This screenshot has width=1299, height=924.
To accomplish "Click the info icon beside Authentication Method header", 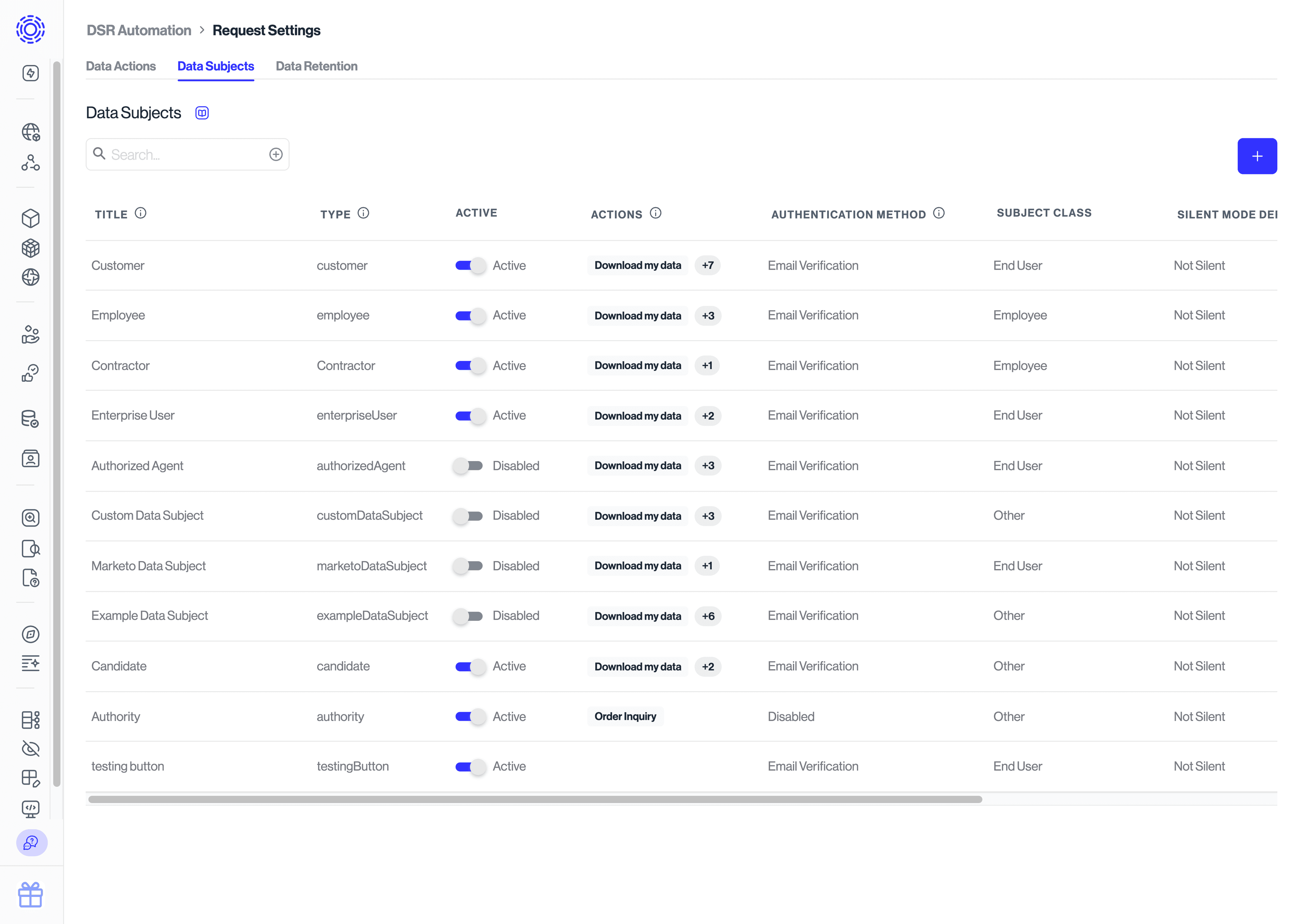I will click(938, 213).
